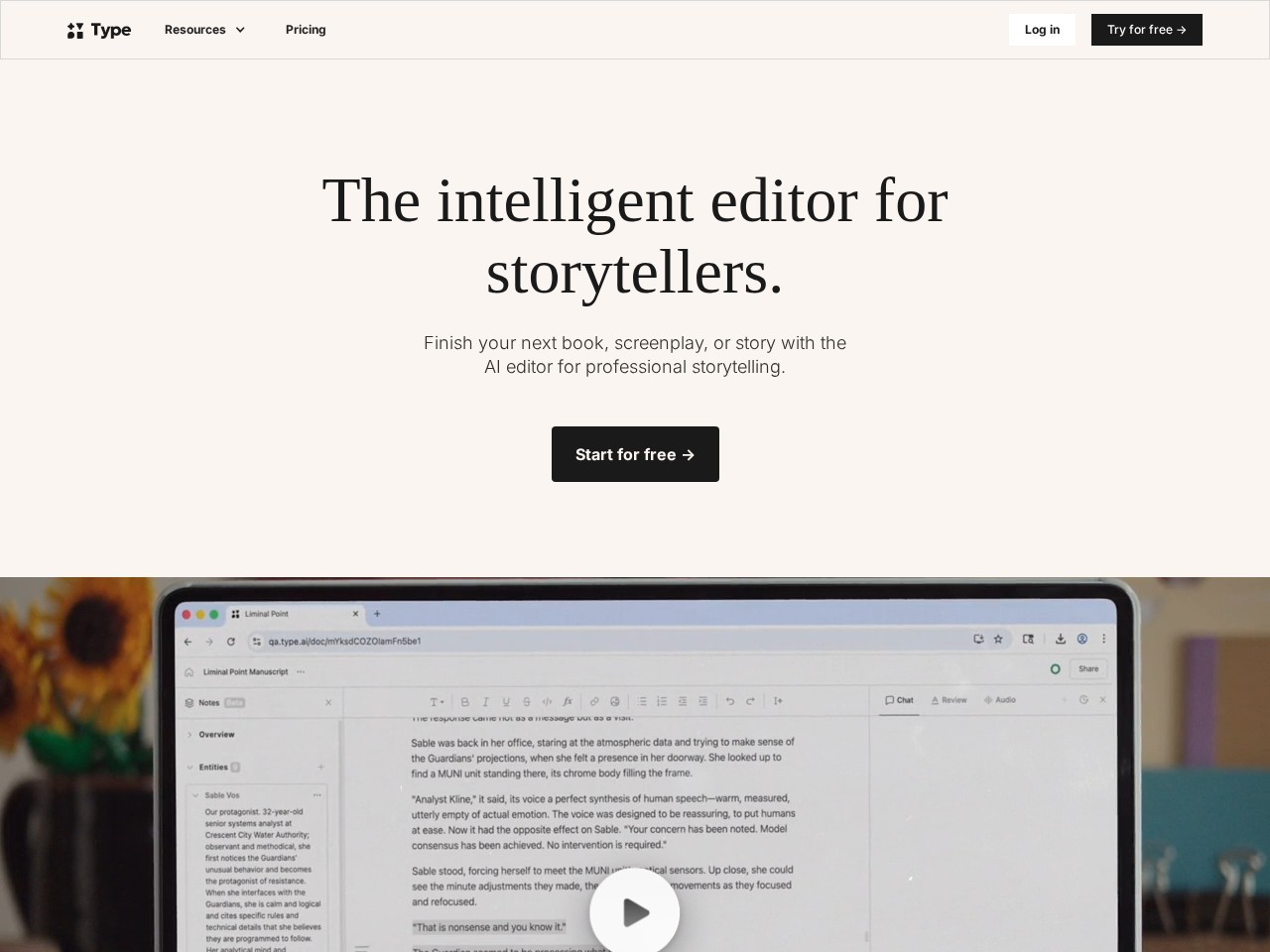Click the Log in button
This screenshot has width=1270, height=952.
(1042, 30)
